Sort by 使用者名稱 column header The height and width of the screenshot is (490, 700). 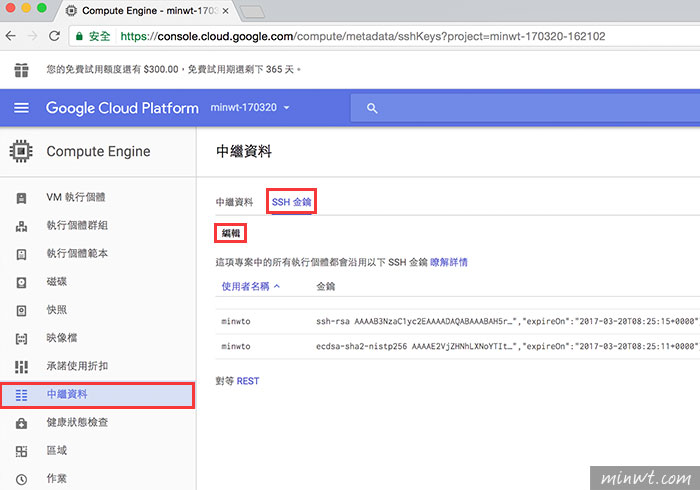click(250, 286)
